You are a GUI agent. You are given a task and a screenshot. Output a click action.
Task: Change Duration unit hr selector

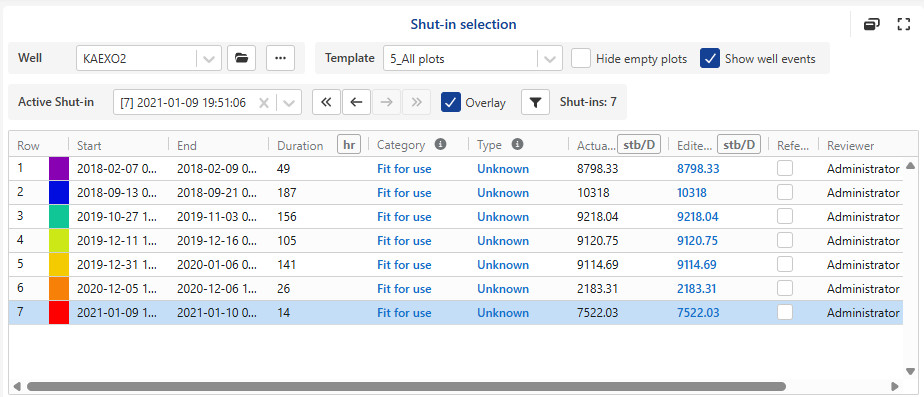[x=349, y=144]
